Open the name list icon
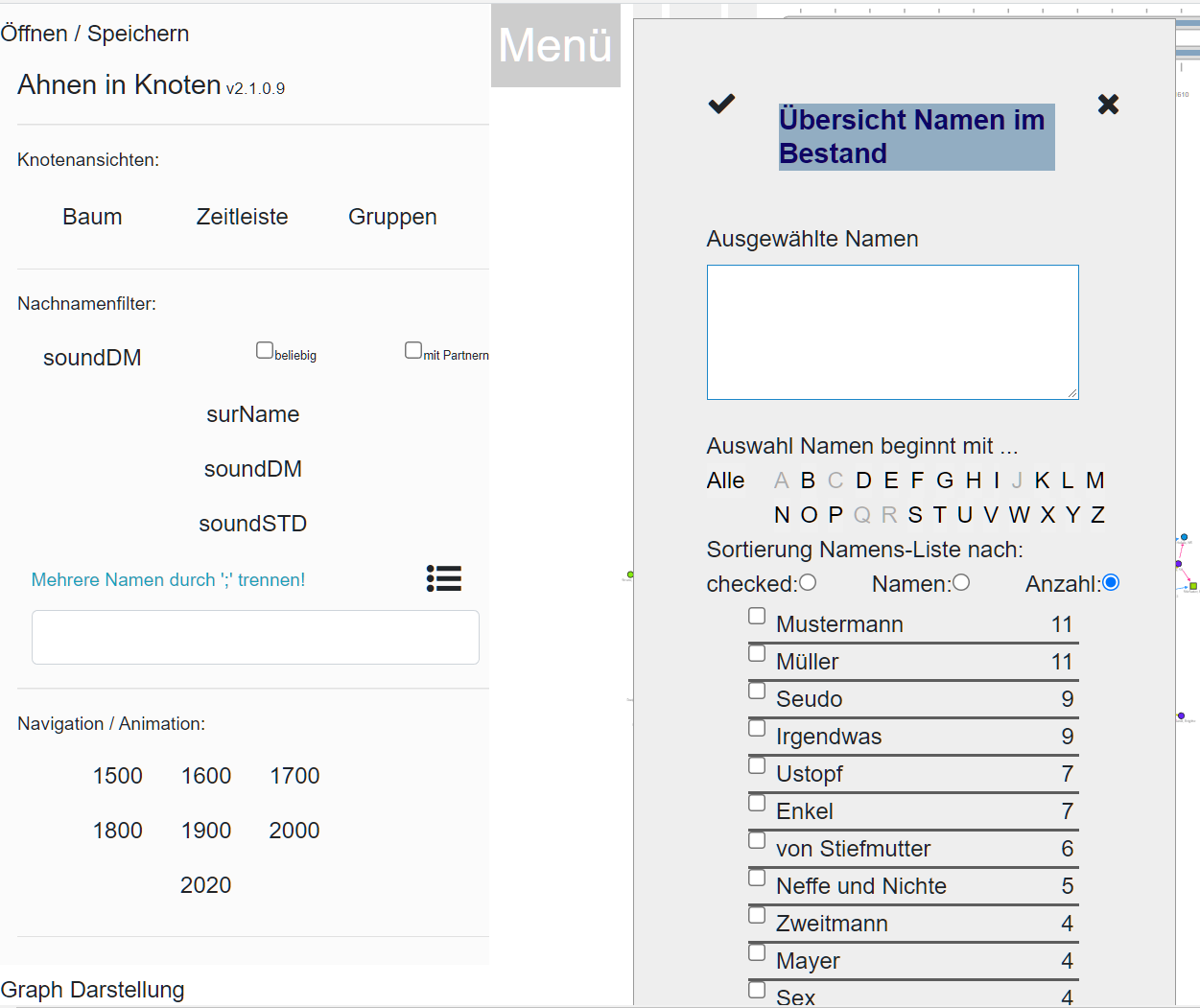The width and height of the screenshot is (1200, 1008). coord(444,578)
